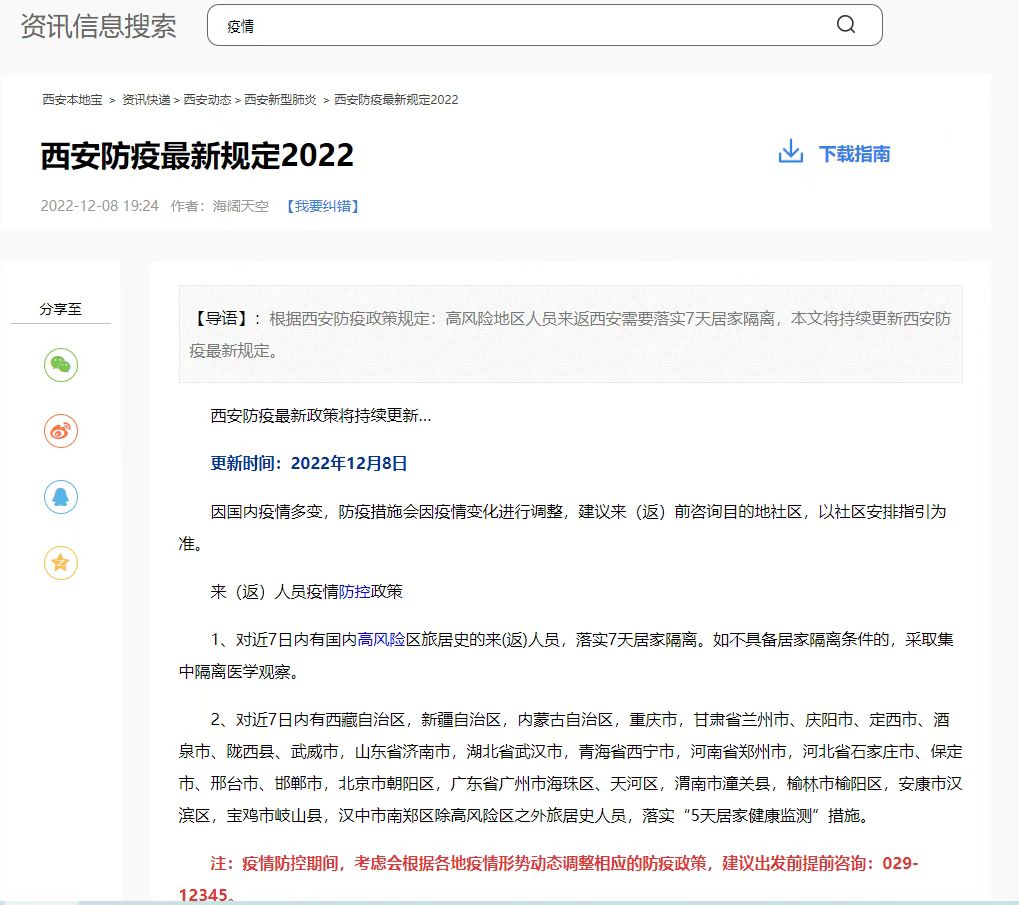Click the 【导语】 introduction box
The image size is (1019, 905).
click(571, 334)
